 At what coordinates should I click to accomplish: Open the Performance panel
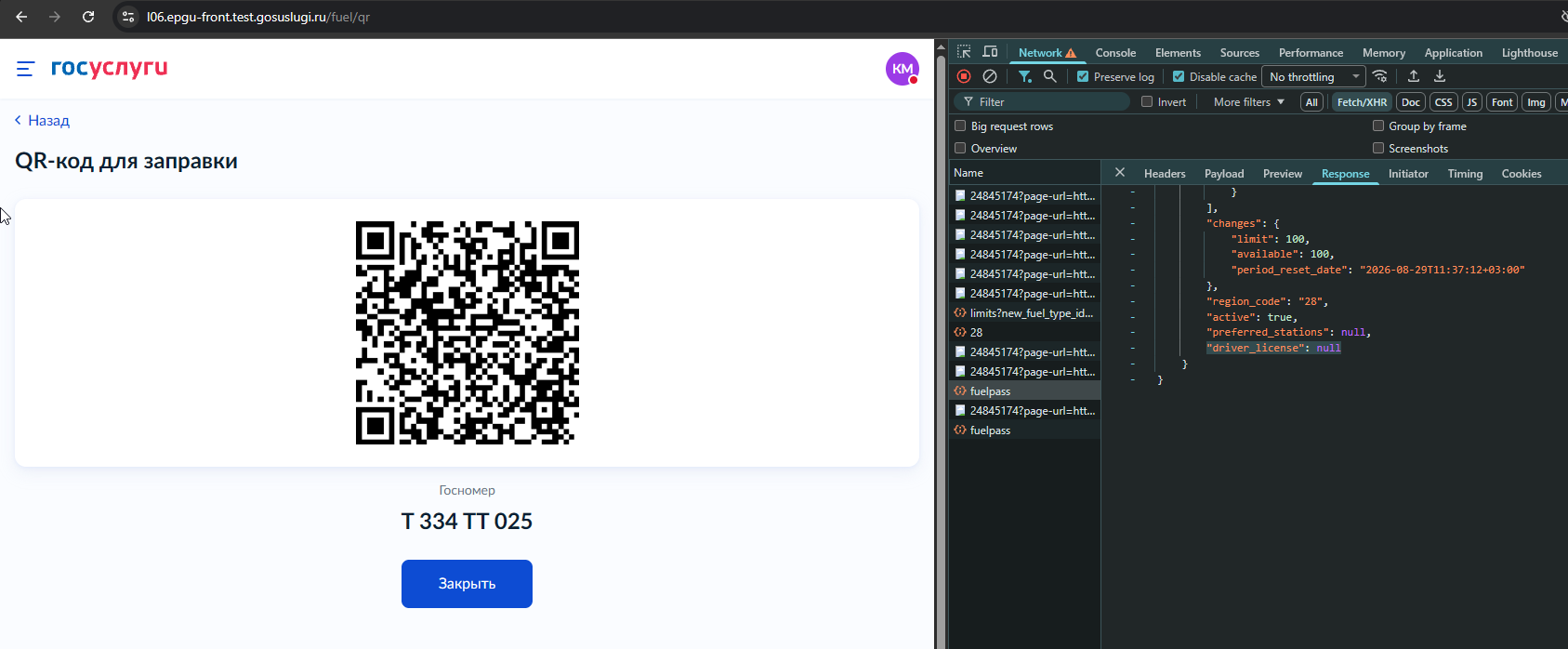1311,53
